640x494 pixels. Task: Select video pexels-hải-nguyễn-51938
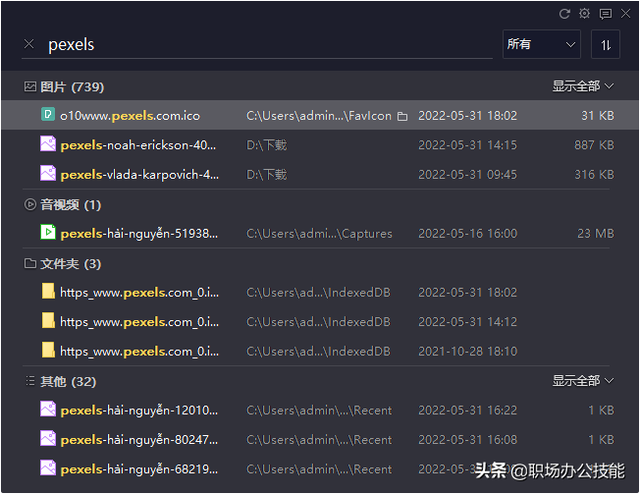[x=320, y=234]
